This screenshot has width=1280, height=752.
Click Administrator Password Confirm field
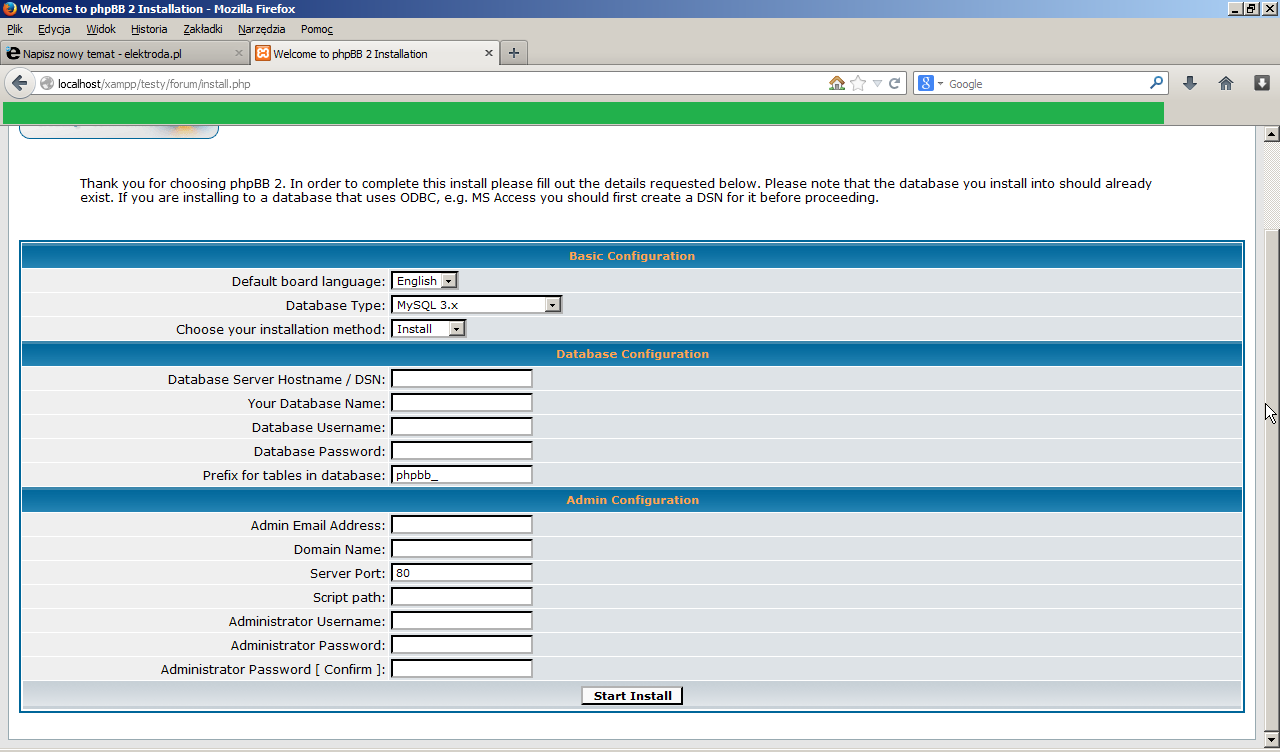462,669
